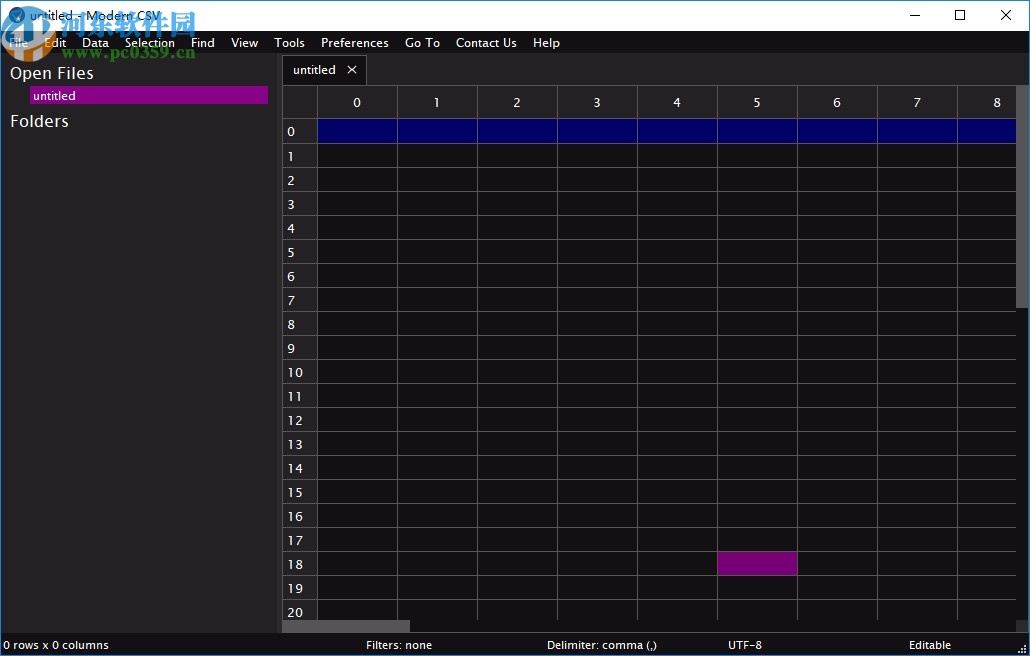Click Contact Us in the menu bar

(486, 43)
